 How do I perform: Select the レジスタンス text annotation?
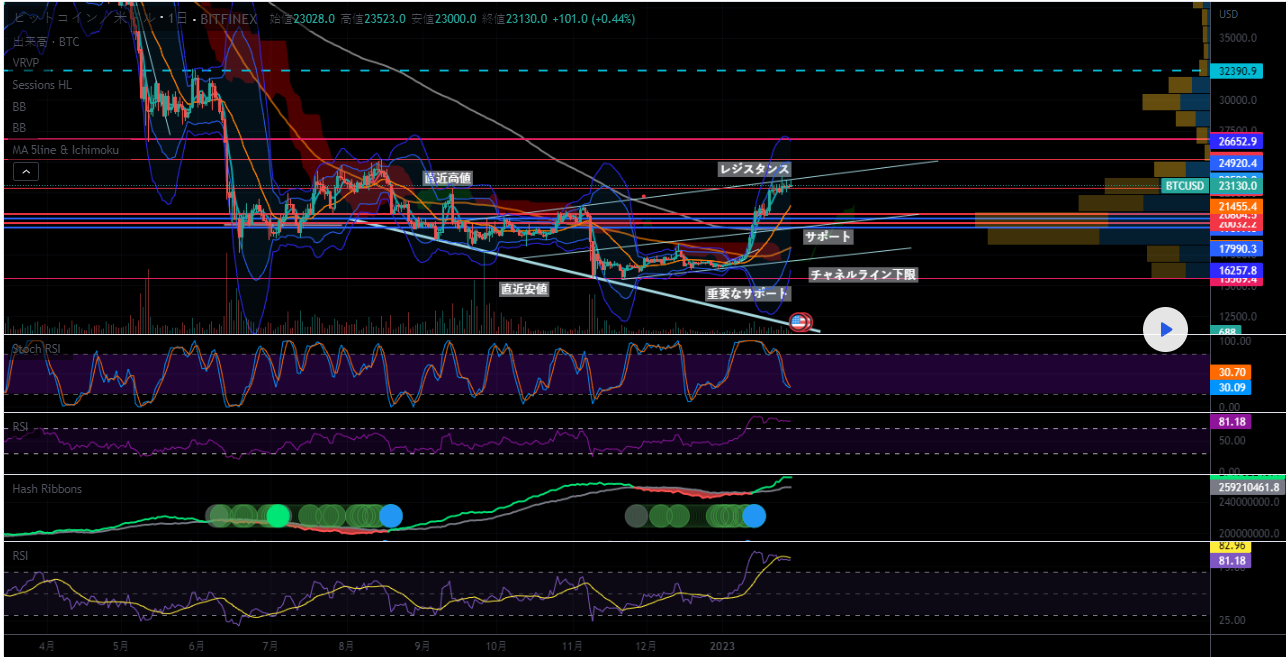pos(754,169)
